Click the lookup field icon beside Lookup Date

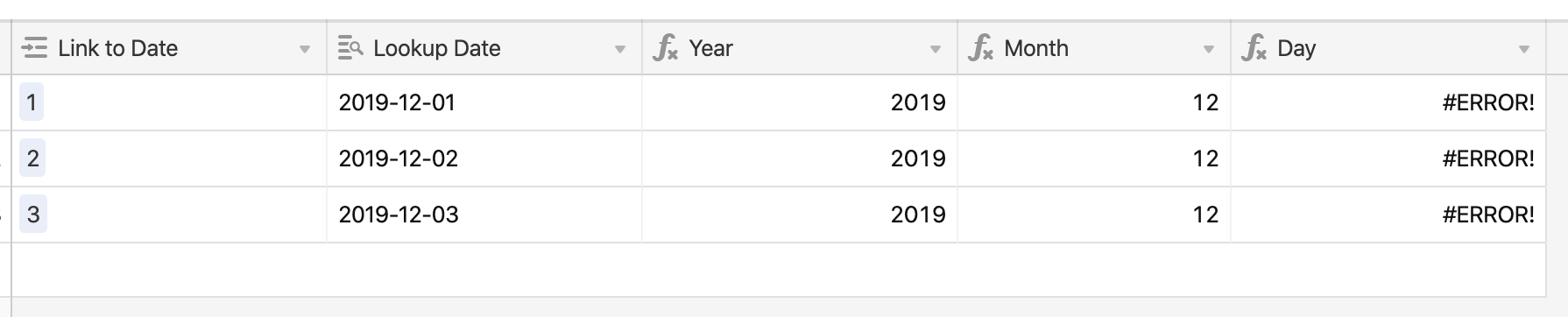click(350, 48)
